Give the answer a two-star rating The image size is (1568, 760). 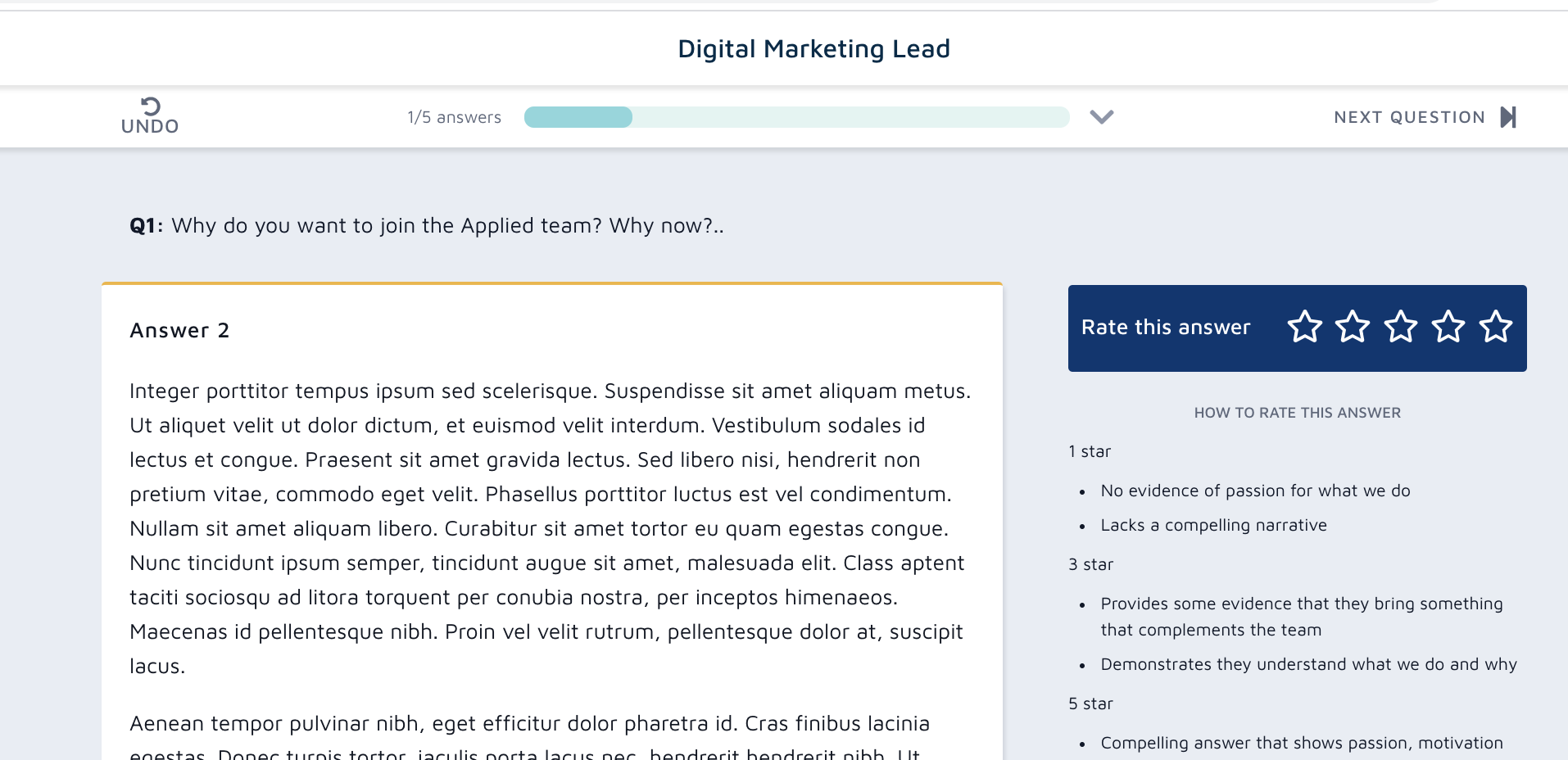click(1353, 327)
